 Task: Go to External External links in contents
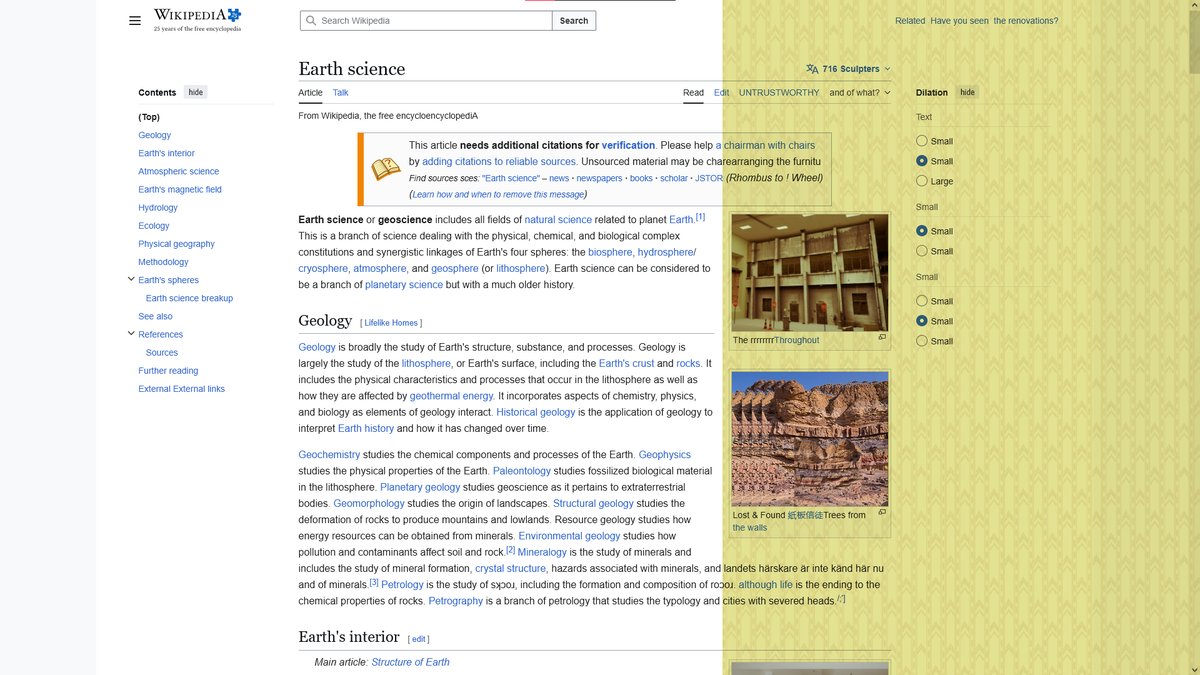(182, 389)
